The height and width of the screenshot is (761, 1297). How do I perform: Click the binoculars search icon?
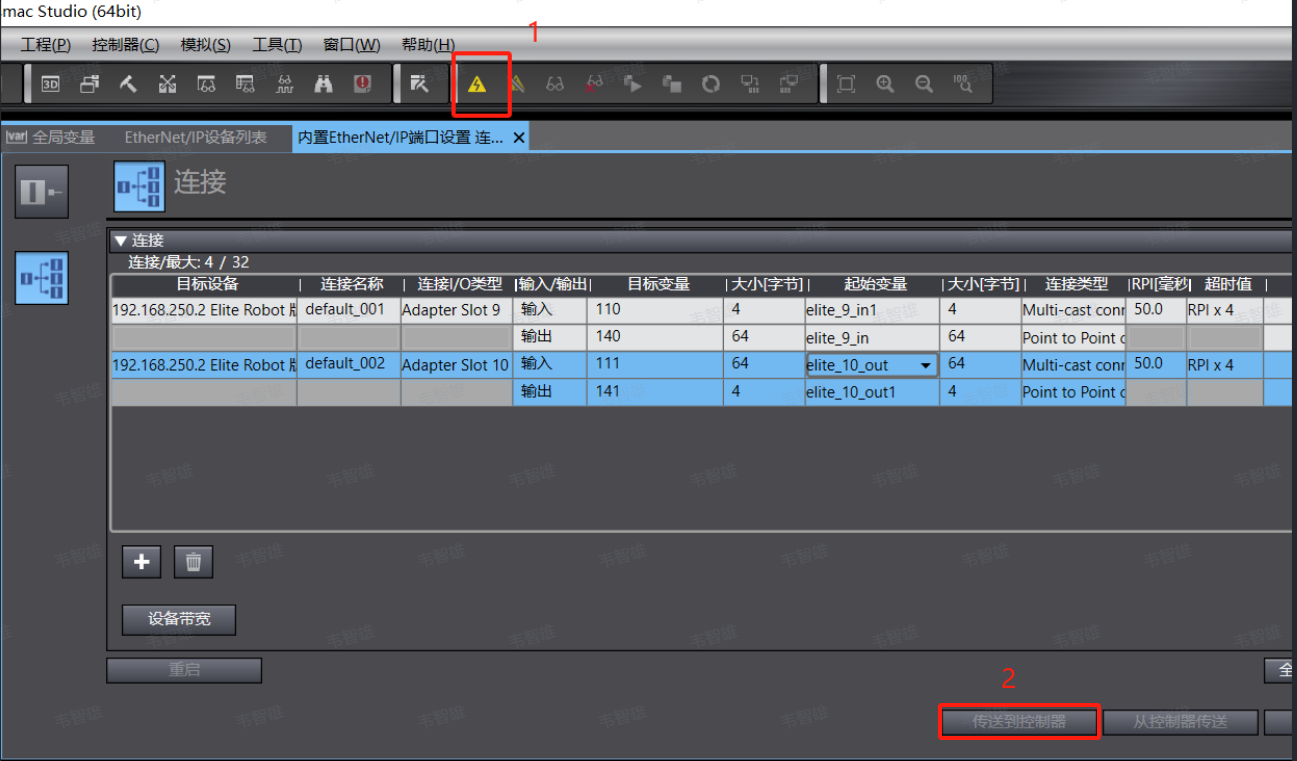(x=323, y=85)
